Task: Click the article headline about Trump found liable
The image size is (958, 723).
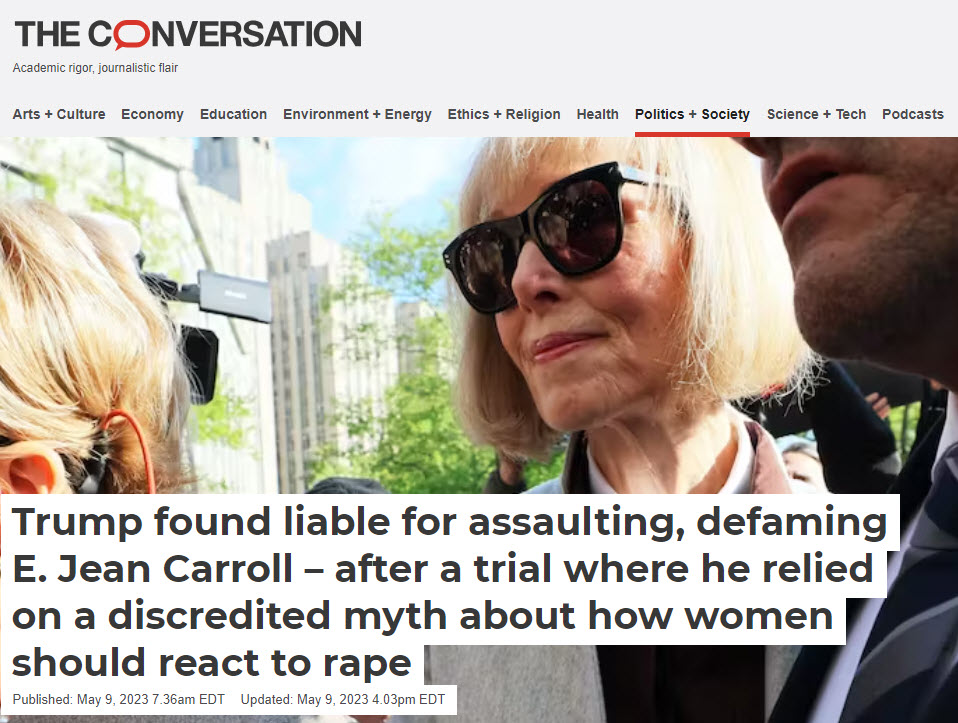Action: coord(449,592)
